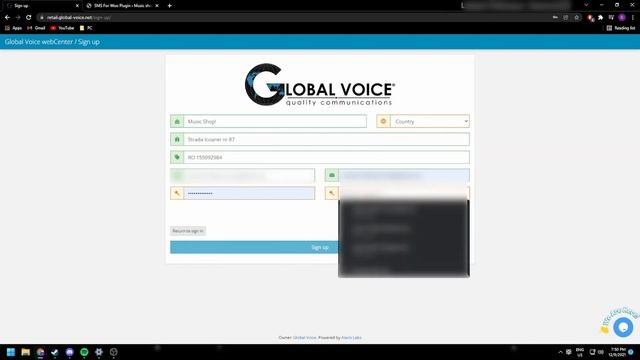Open the 'Alaris Labs' footer link
Image resolution: width=640 pixels, height=360 pixels.
click(351, 338)
